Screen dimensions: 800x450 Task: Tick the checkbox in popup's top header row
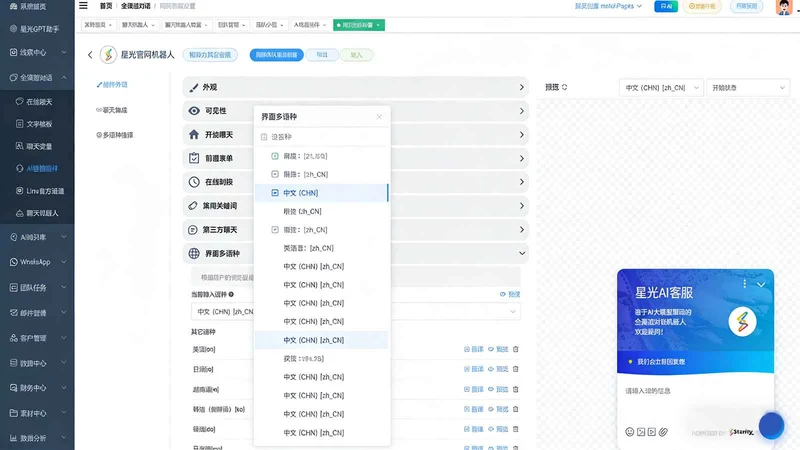point(264,137)
